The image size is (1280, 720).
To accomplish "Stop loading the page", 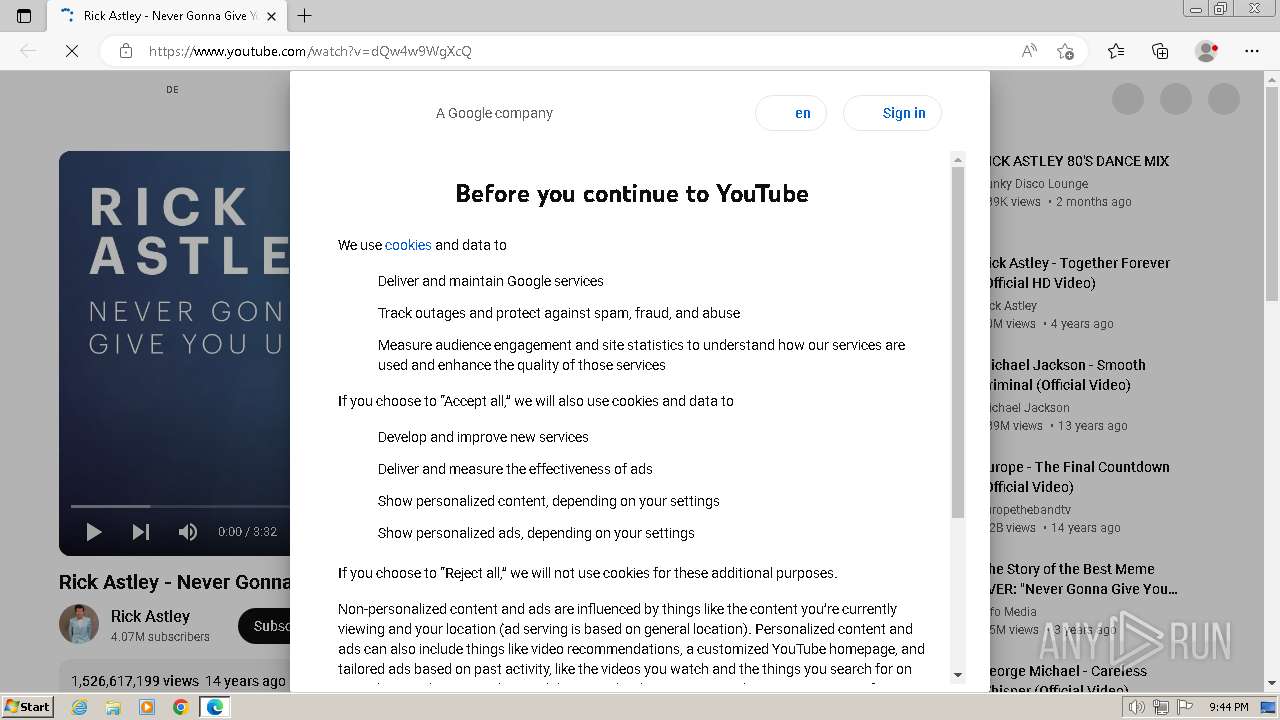I will pos(72,51).
